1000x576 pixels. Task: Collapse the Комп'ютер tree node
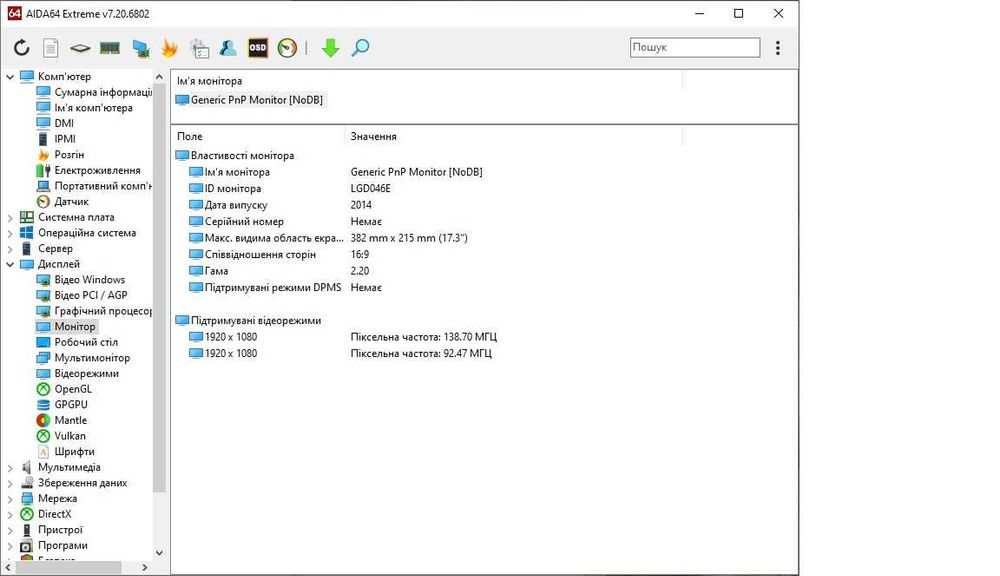coord(10,77)
